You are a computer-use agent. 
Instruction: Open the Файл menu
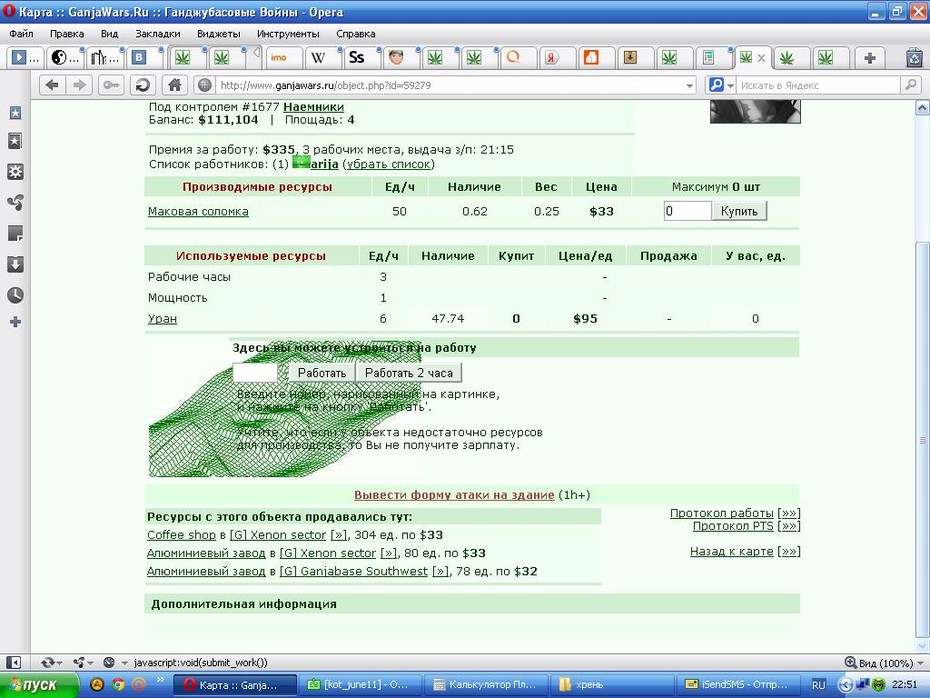(x=21, y=34)
